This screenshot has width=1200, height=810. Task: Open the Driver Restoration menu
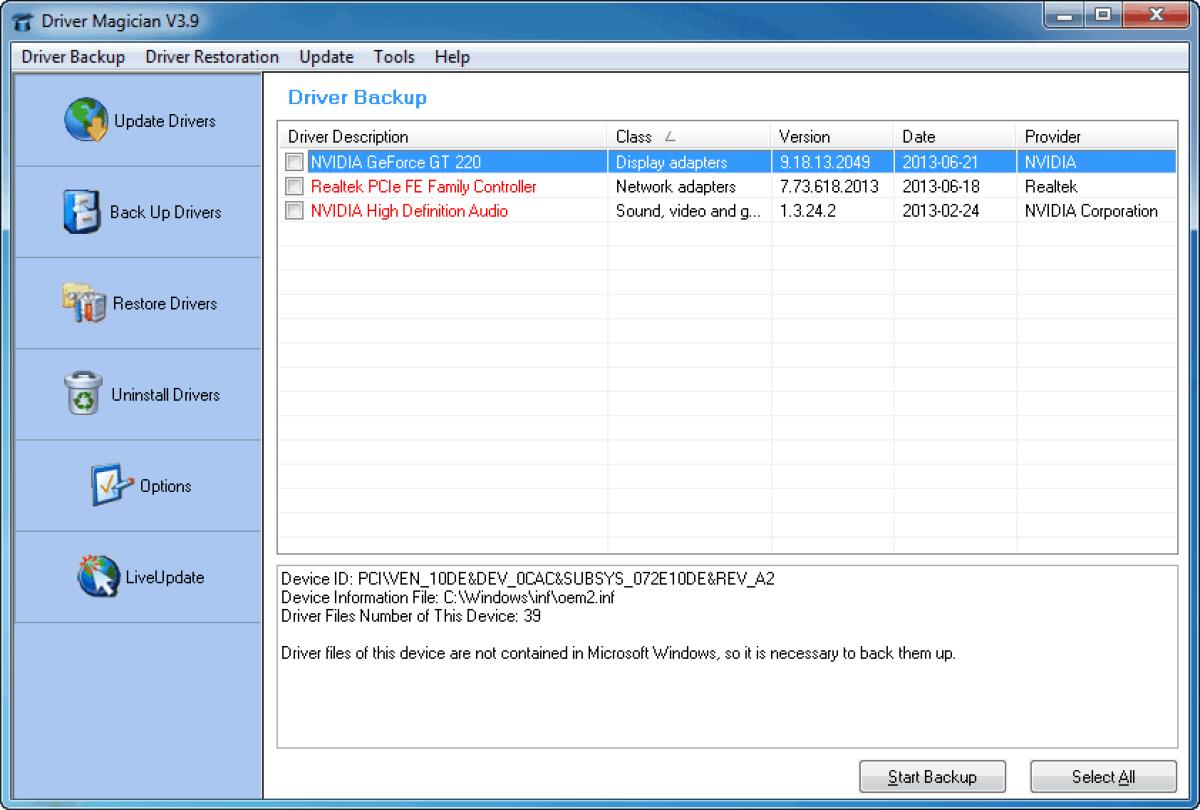211,57
